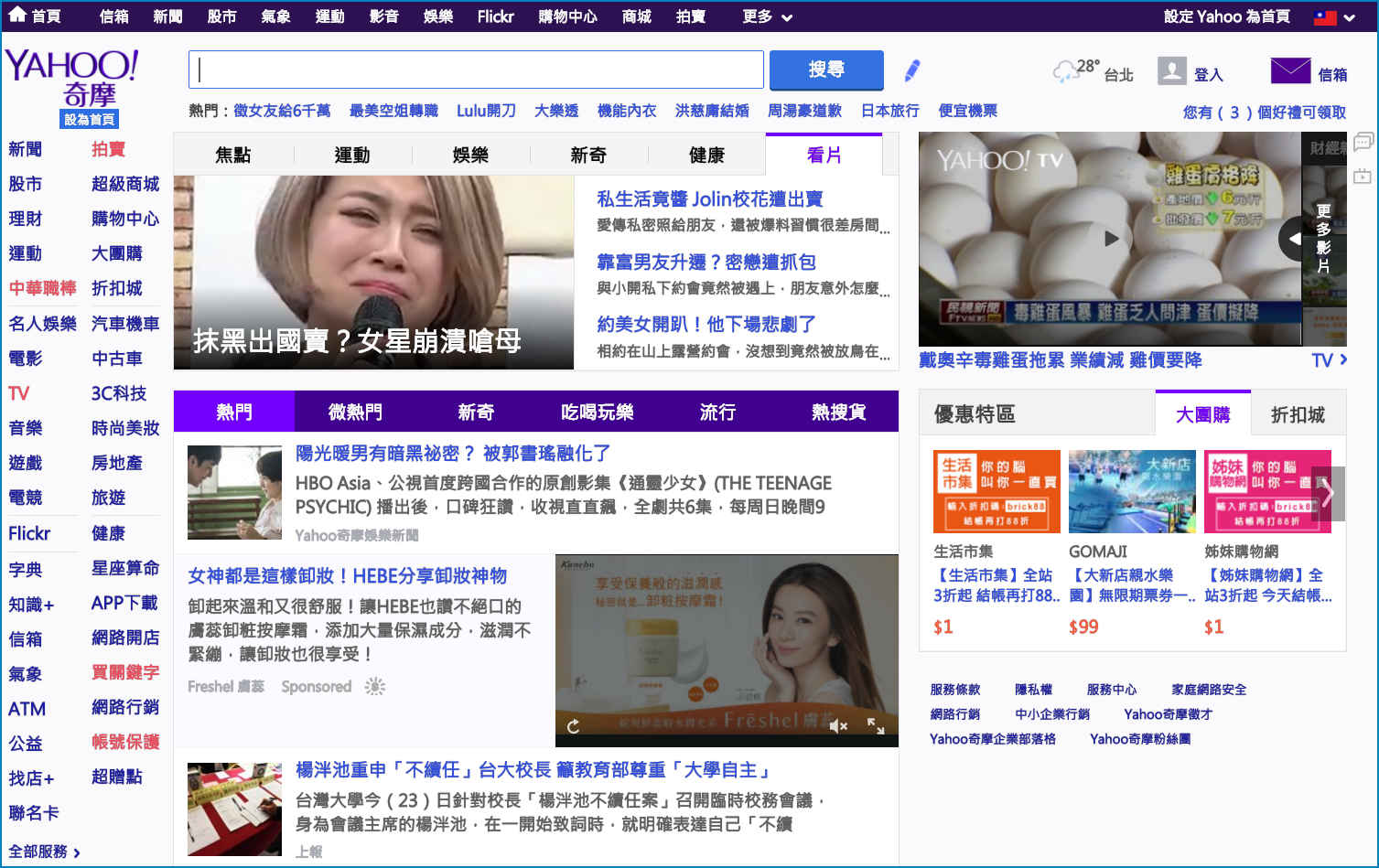Click the user avatar login icon
Viewport: 1379px width, 868px height.
[1172, 71]
